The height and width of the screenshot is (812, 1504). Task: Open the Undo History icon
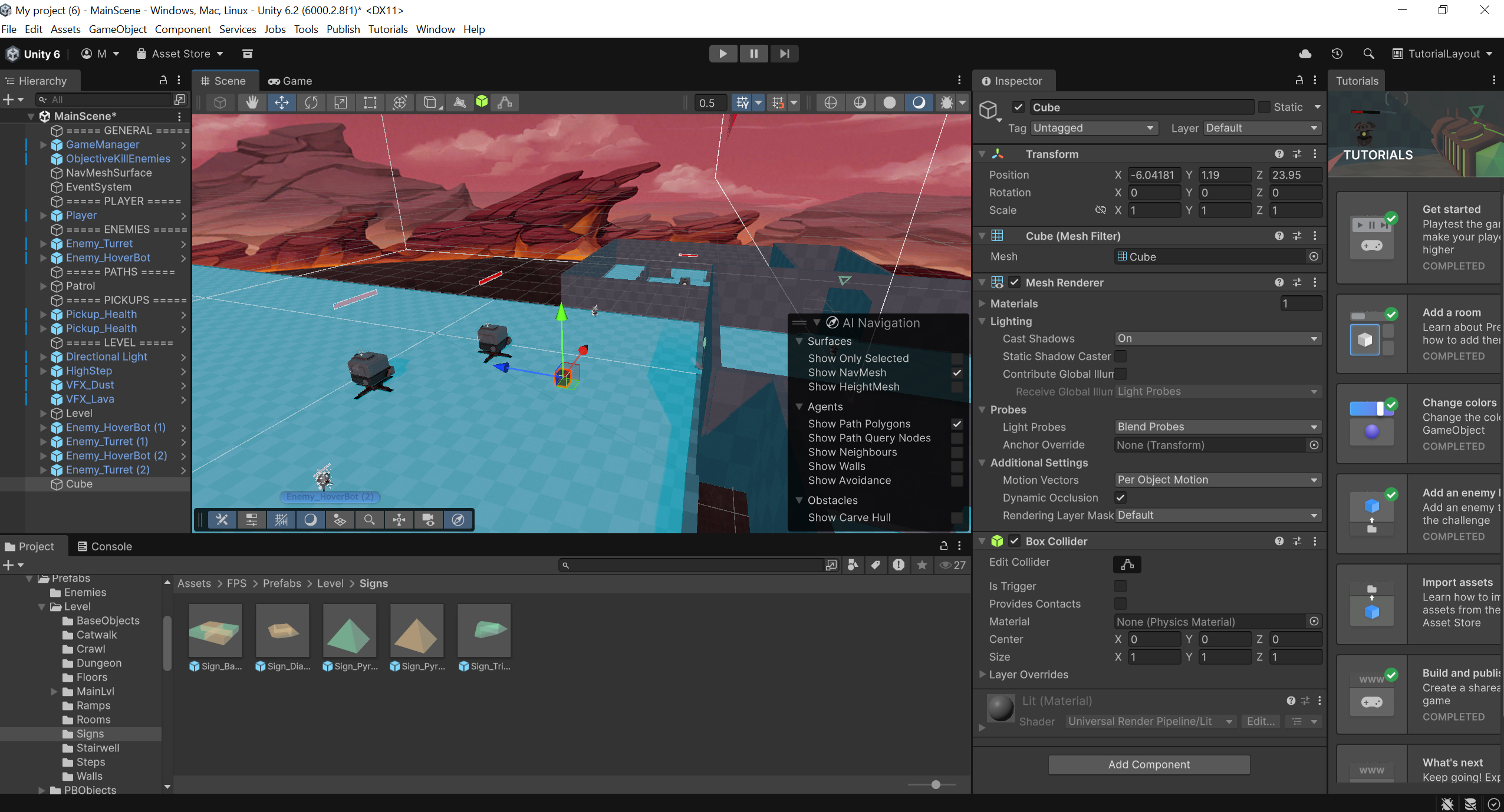1337,54
